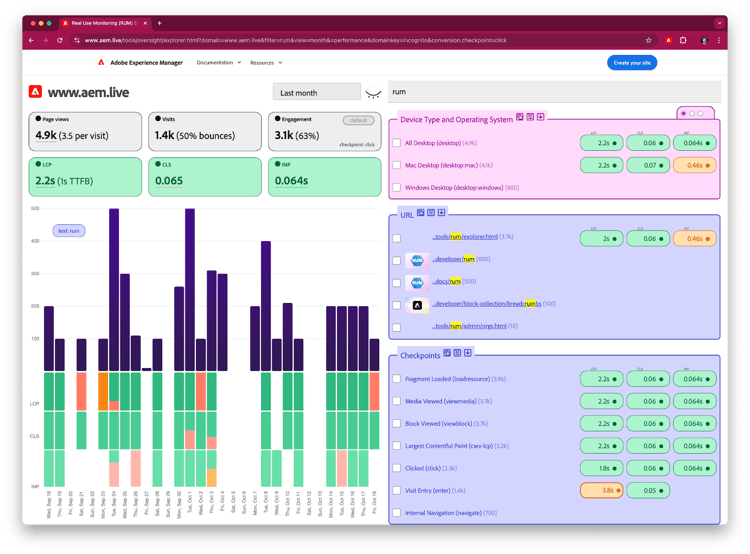This screenshot has width=750, height=554.
Task: Open the browser extensions puzzle icon
Action: 683,41
